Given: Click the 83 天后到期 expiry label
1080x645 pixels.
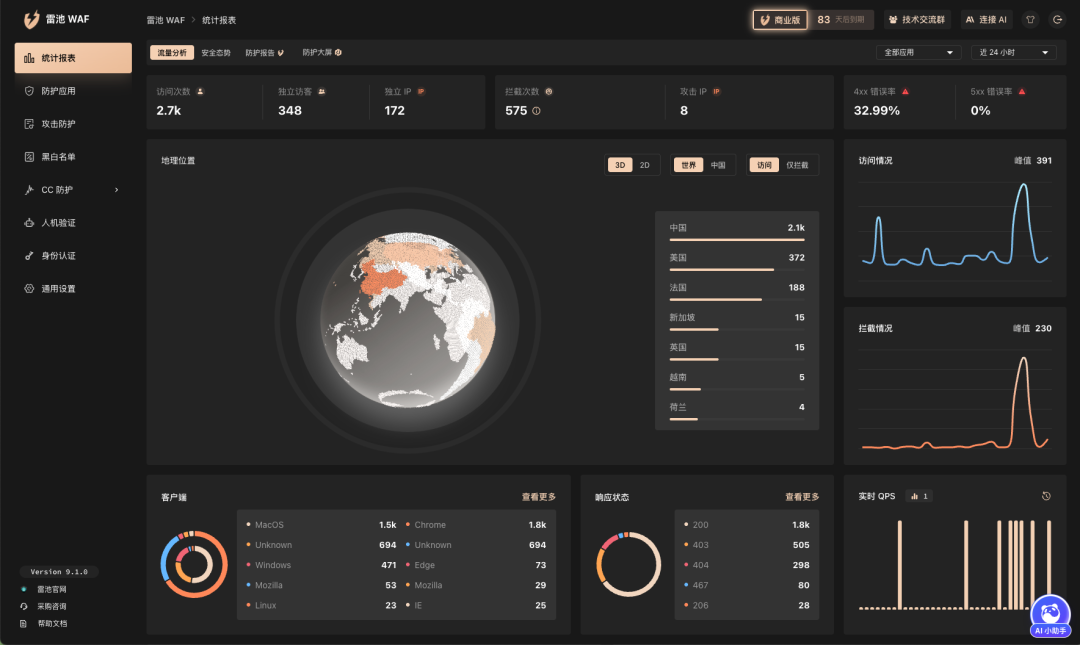Looking at the screenshot, I should click(841, 20).
